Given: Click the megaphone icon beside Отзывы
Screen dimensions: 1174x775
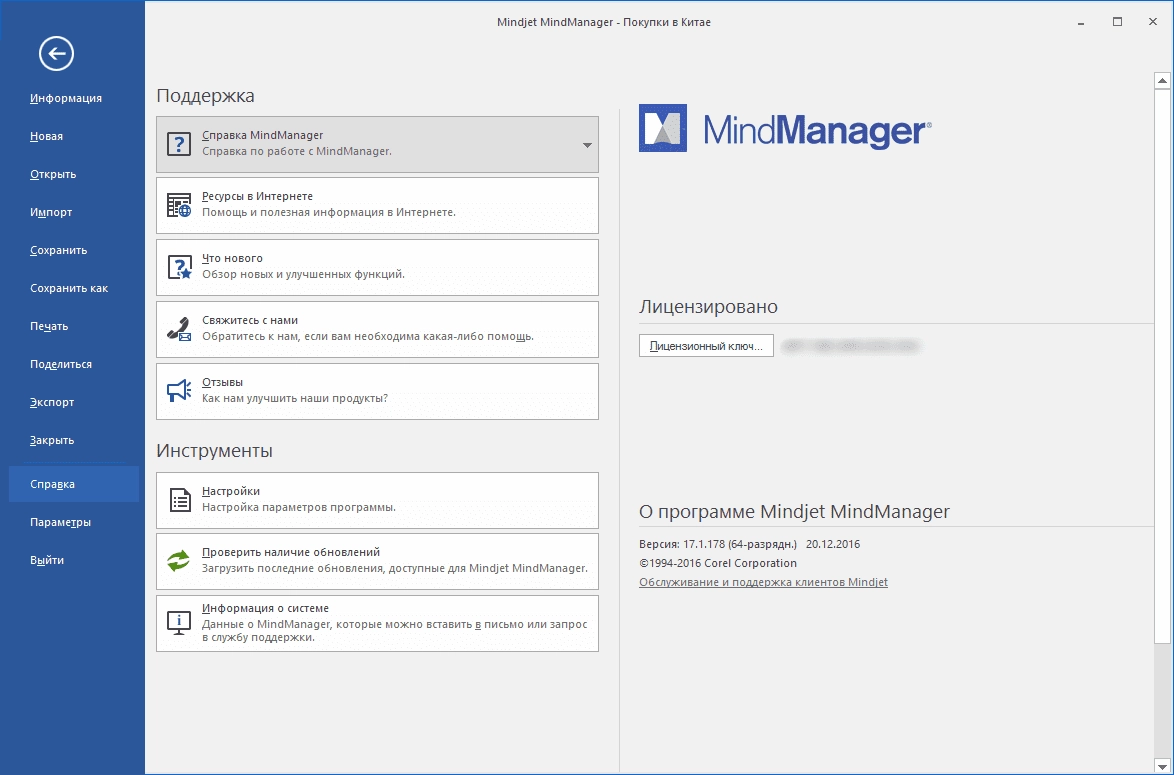Looking at the screenshot, I should pyautogui.click(x=179, y=390).
